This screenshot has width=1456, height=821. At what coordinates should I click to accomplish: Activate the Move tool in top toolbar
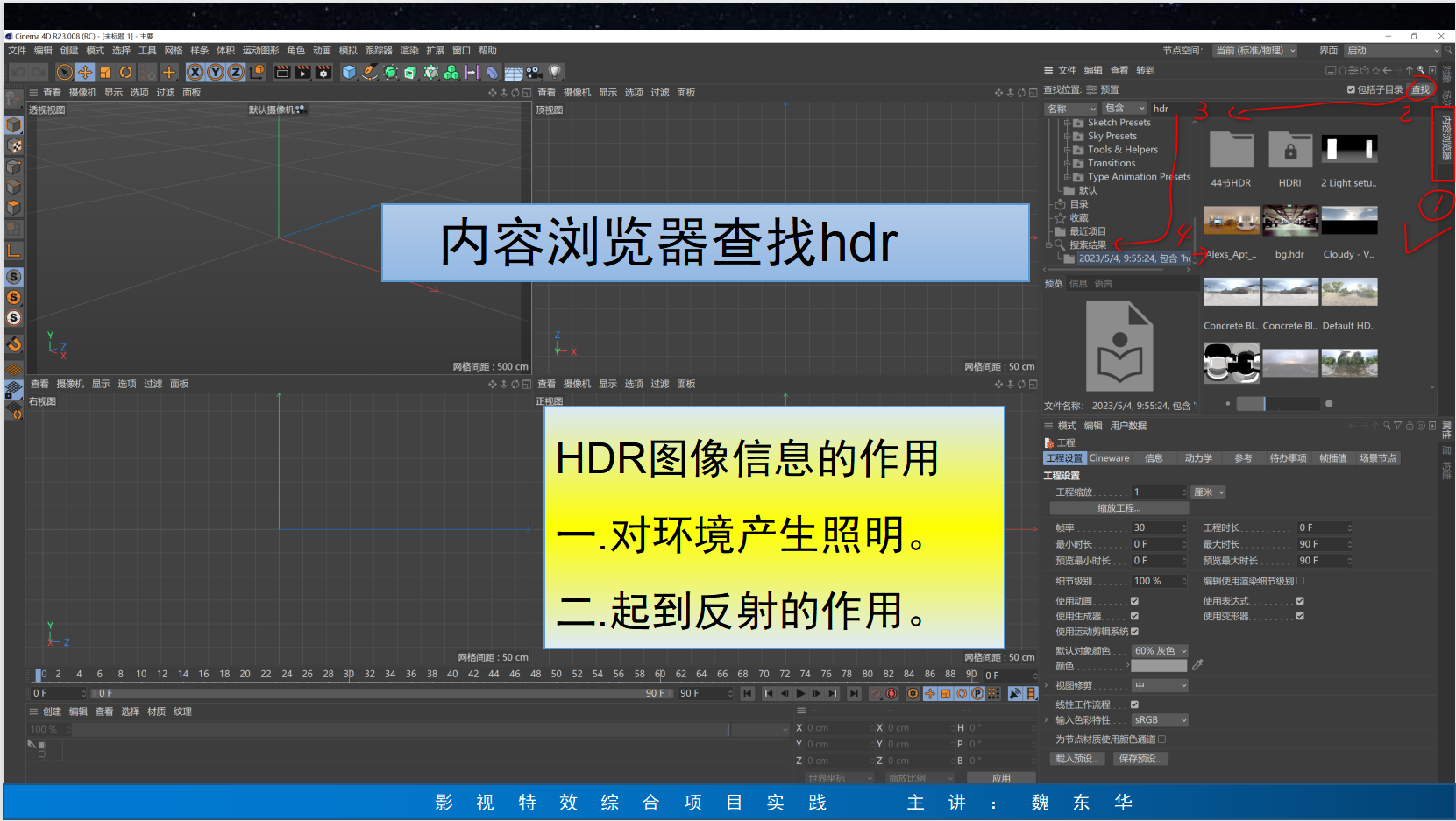click(x=85, y=73)
